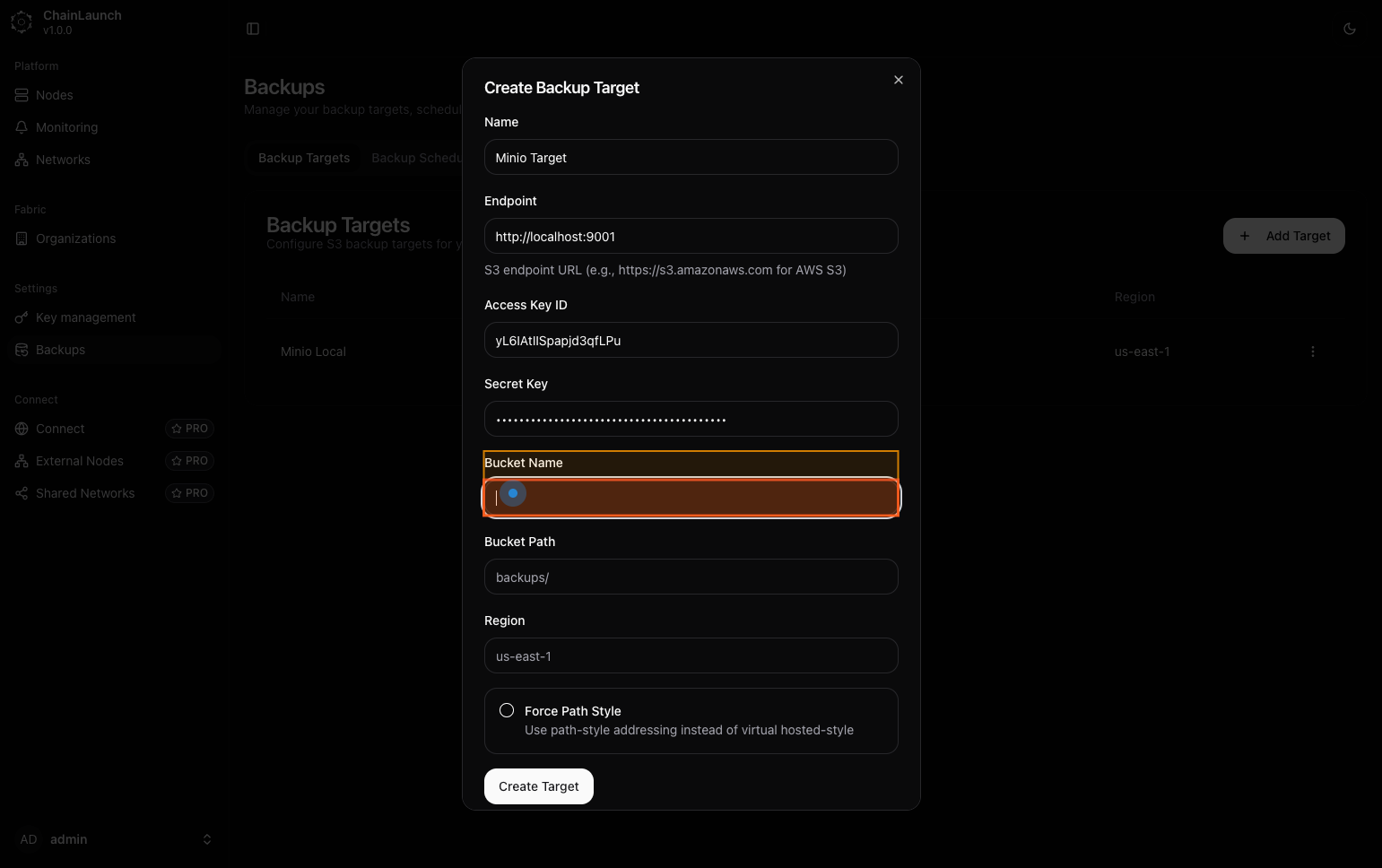Open row actions for Minio Local
The image size is (1382, 868).
pos(1312,352)
